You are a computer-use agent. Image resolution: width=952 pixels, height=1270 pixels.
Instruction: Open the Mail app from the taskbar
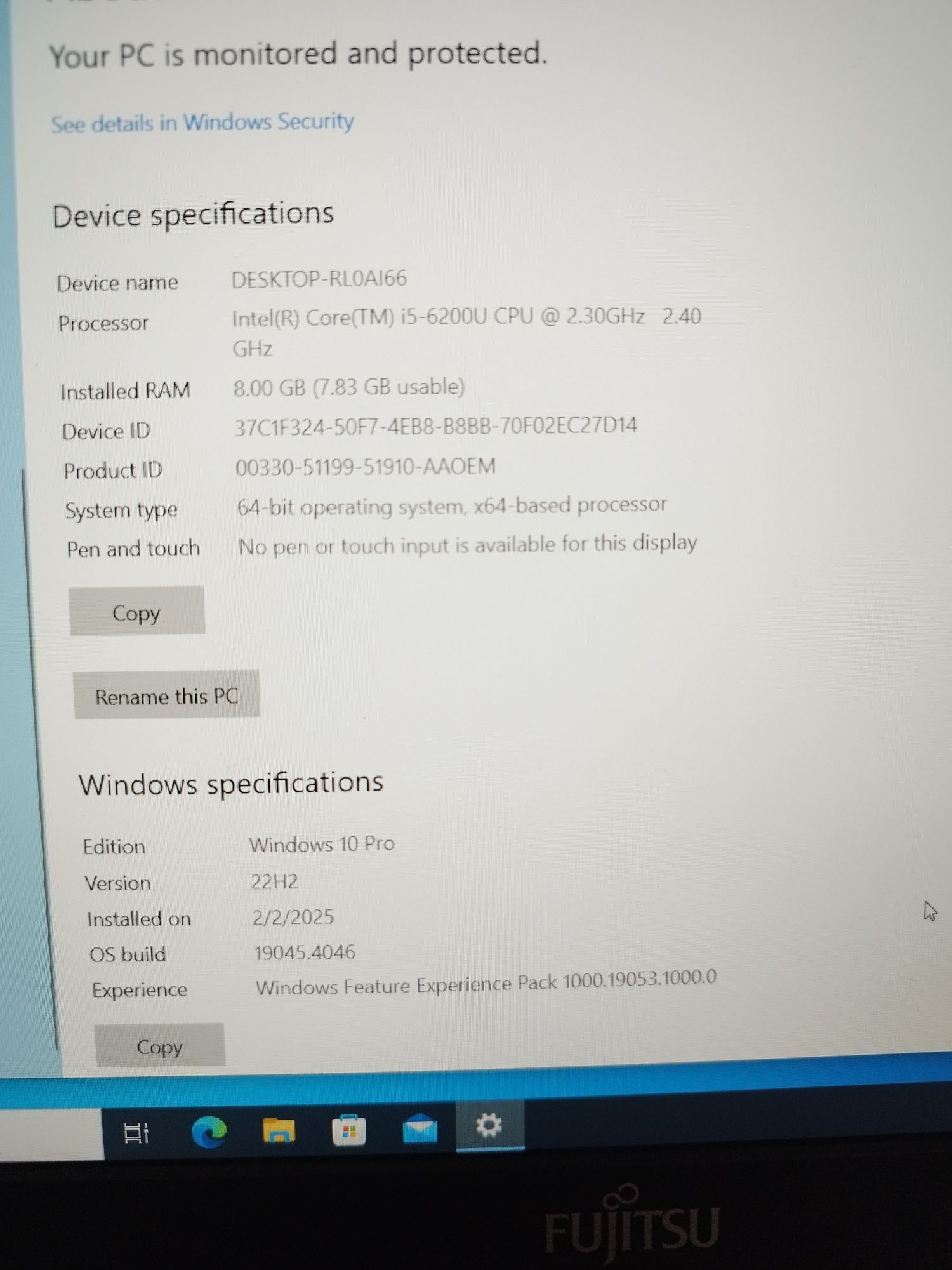(420, 1128)
